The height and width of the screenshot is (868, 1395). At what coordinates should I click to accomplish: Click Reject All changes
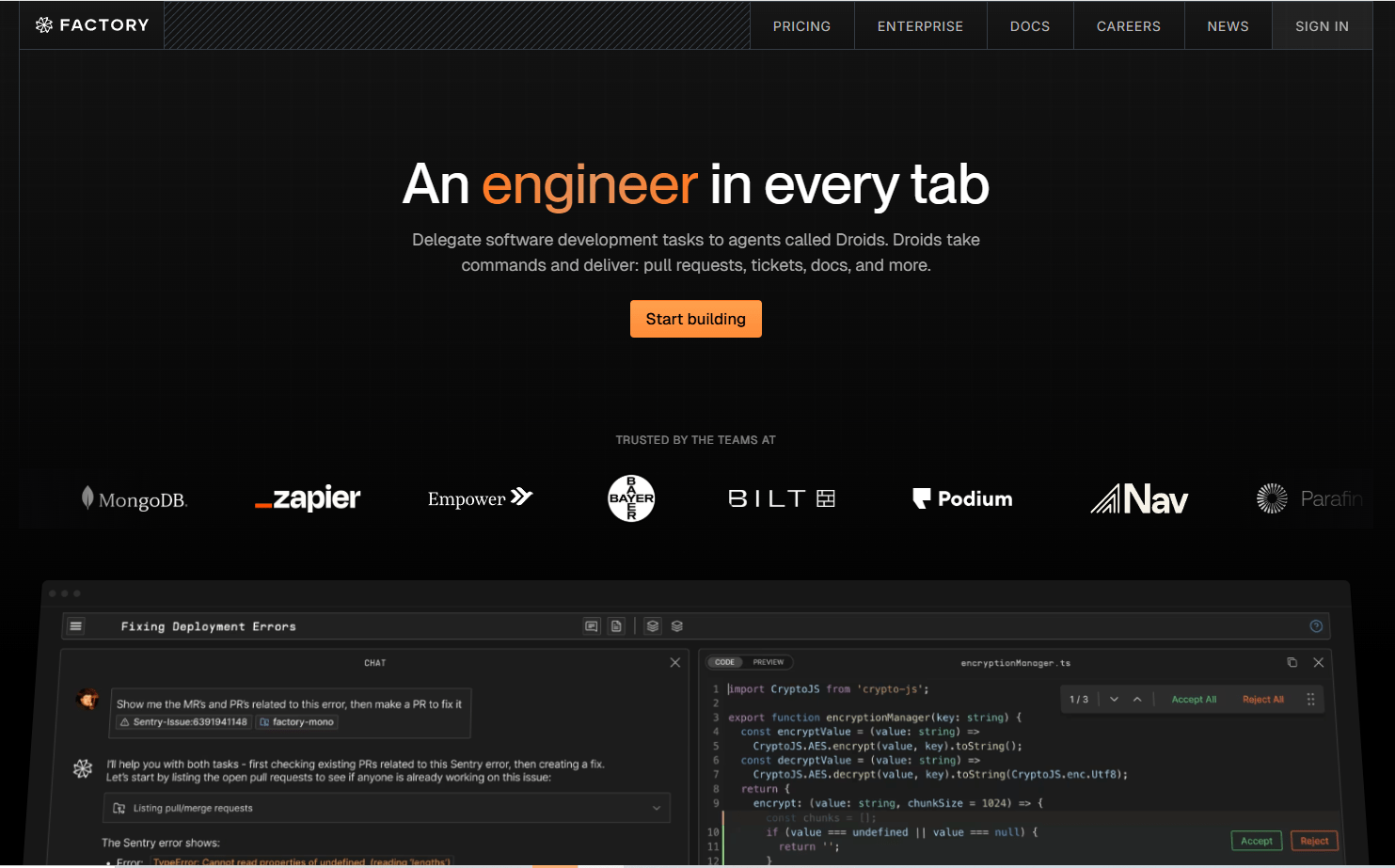click(1262, 700)
